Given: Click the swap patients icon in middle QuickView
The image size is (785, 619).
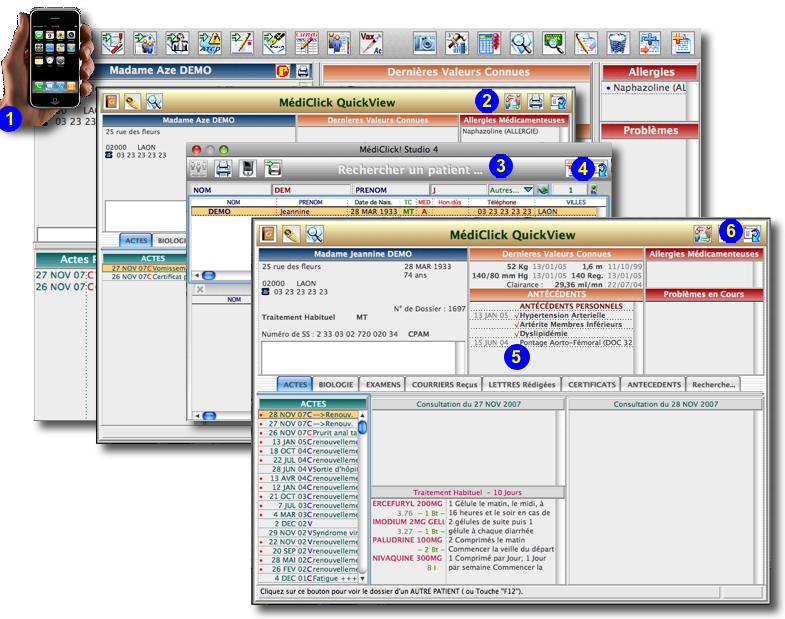Looking at the screenshot, I should click(513, 102).
